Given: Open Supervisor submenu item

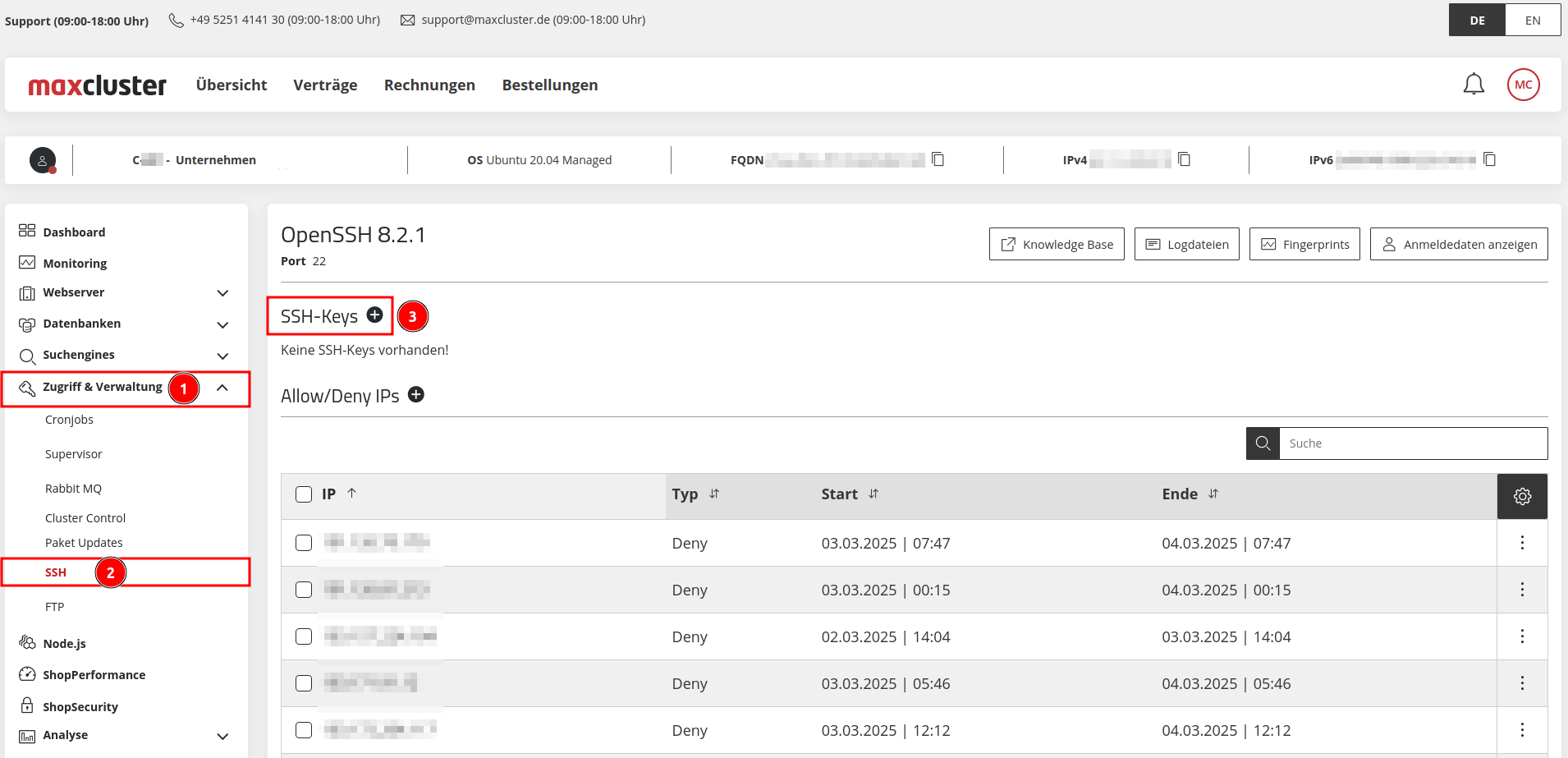Looking at the screenshot, I should [74, 454].
